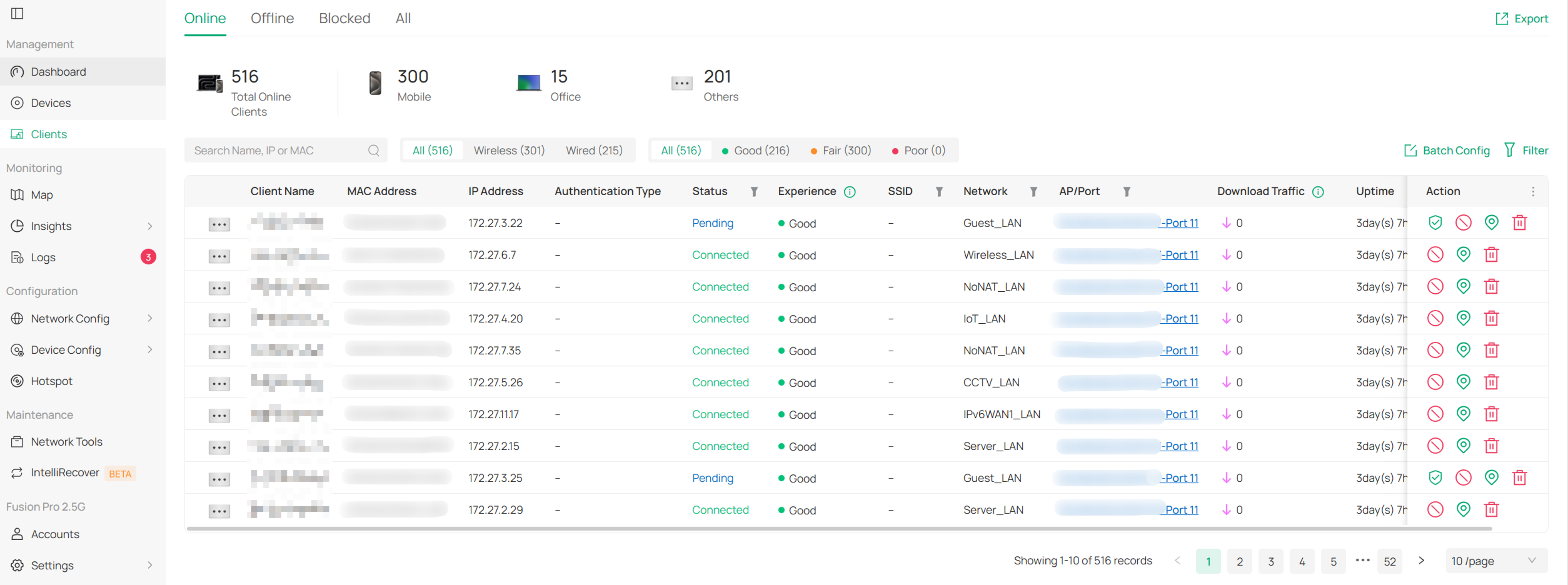
Task: Filter by Wireless (301) clients
Action: tap(509, 150)
